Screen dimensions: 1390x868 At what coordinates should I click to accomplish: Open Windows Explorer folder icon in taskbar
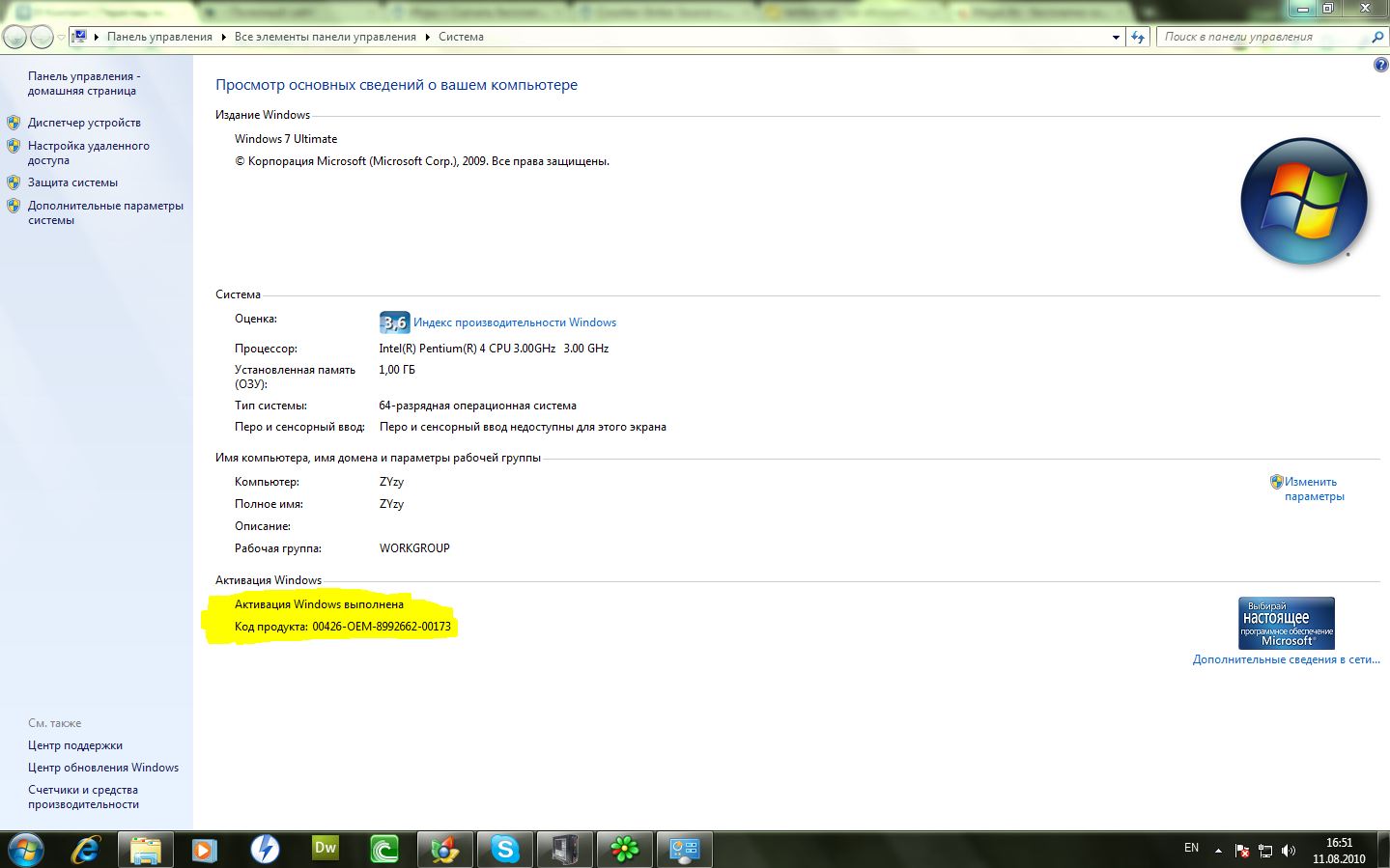[x=146, y=850]
